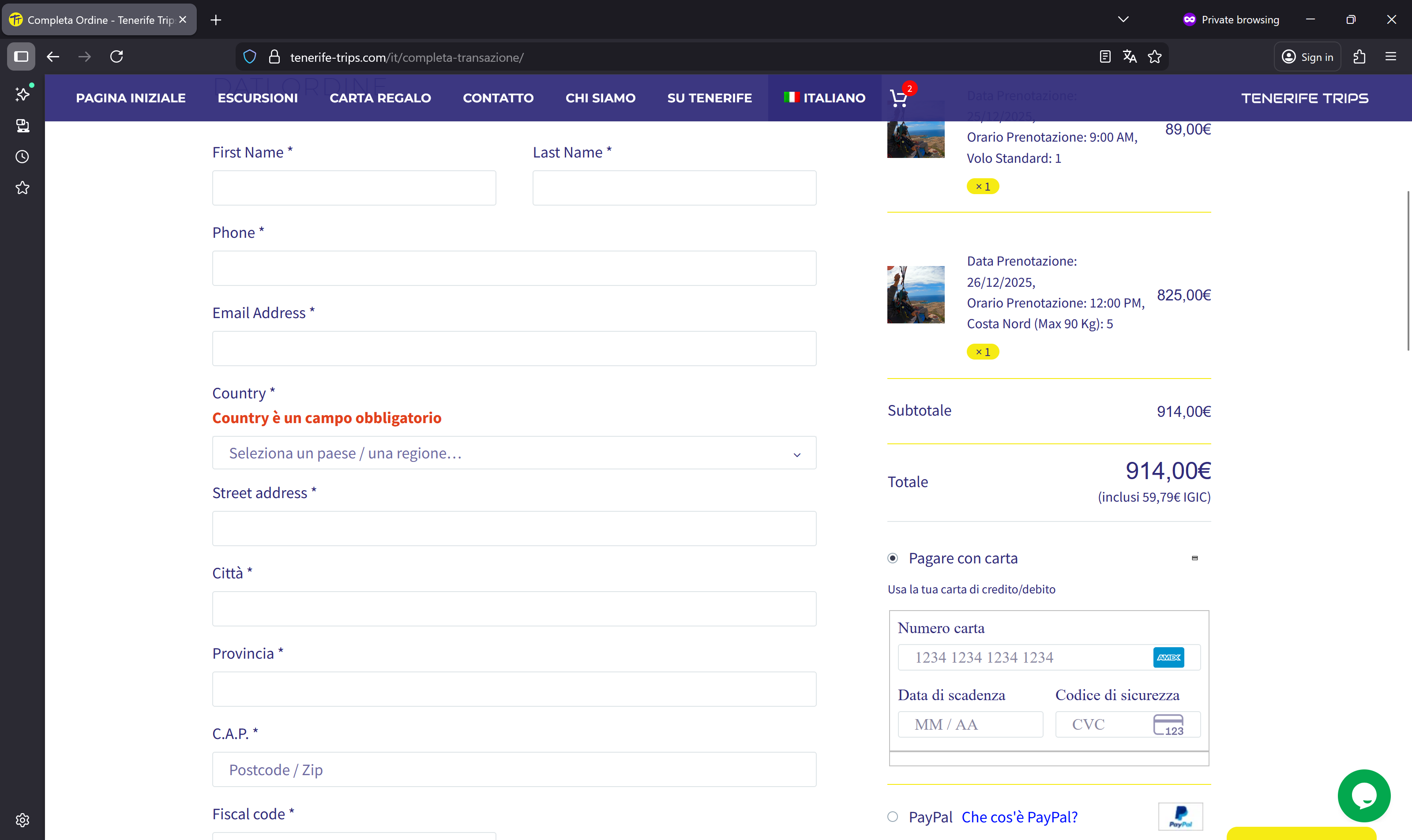Click the Che cos'è PayPal? link

pyautogui.click(x=1019, y=817)
